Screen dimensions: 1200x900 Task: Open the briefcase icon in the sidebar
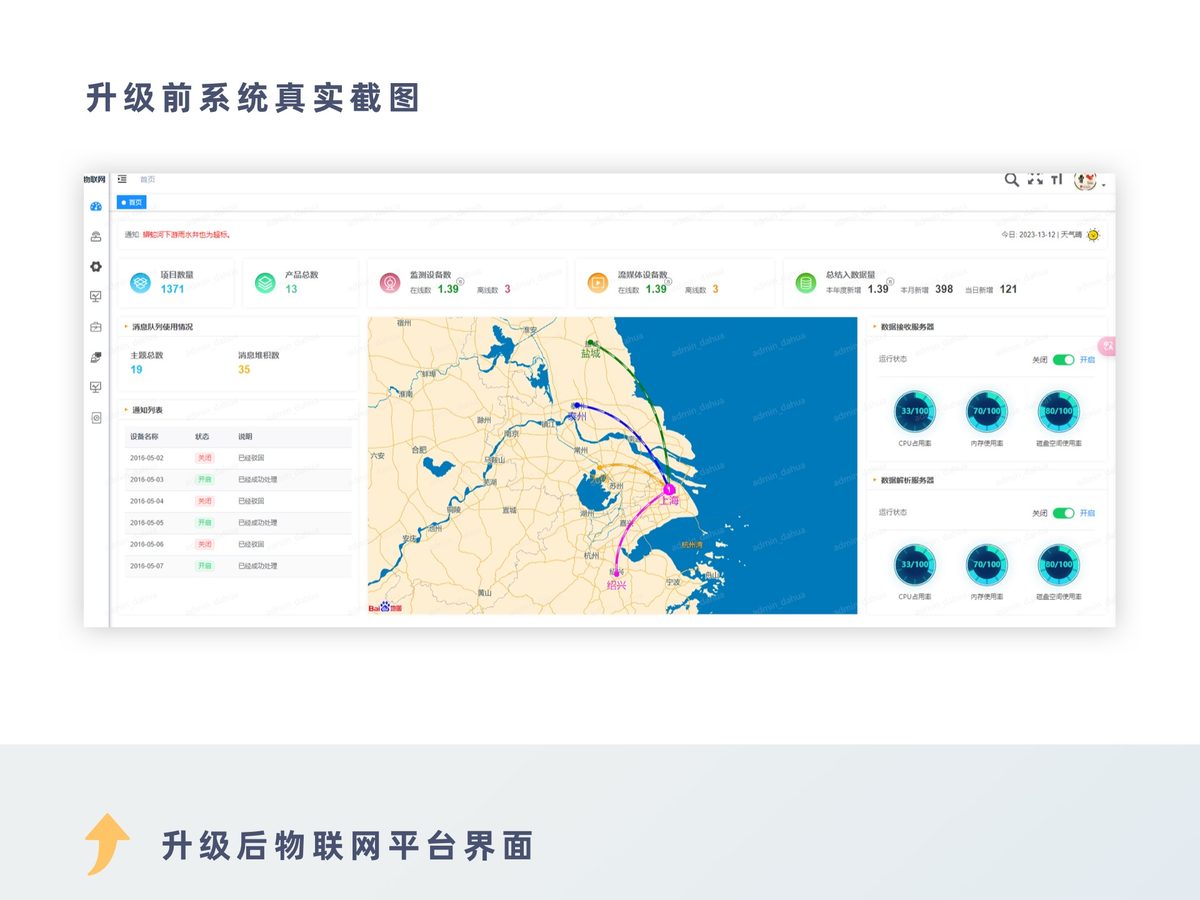pyautogui.click(x=96, y=327)
